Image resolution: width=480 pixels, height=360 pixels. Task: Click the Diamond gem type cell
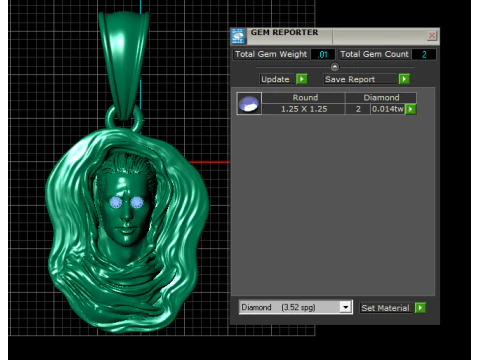[381, 98]
